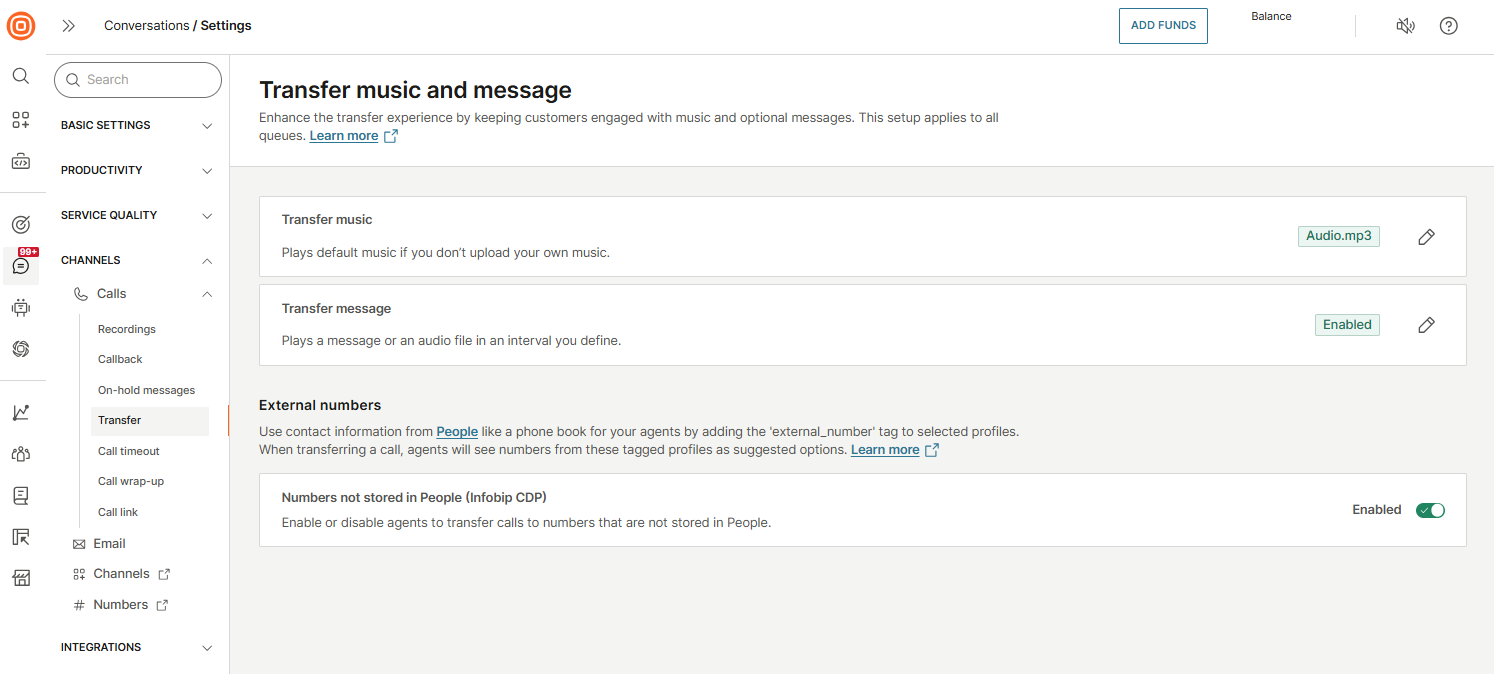Open the help question mark icon
The image size is (1494, 674).
click(1448, 26)
